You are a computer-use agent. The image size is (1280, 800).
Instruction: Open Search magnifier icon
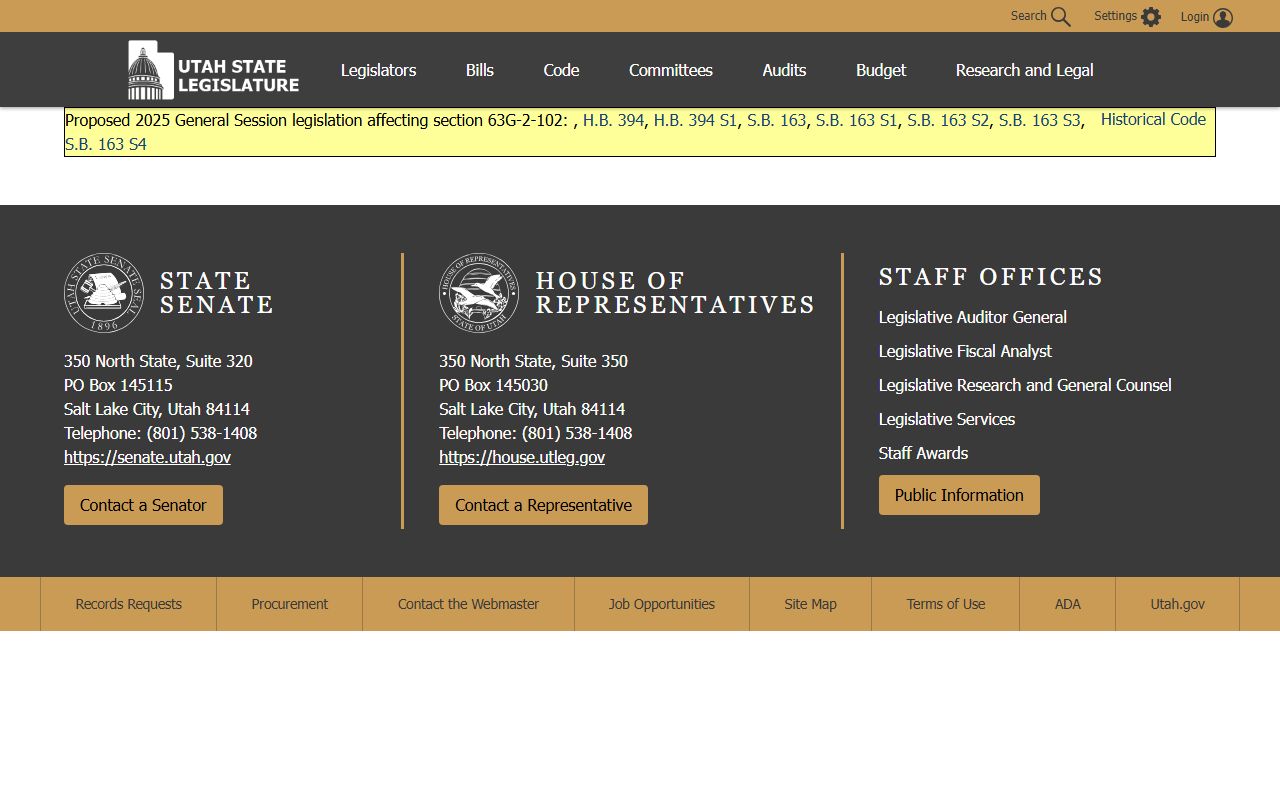tap(1061, 17)
